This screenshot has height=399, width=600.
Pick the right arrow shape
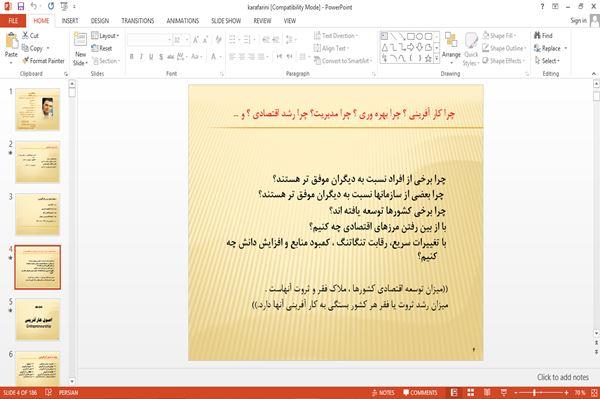point(411,47)
